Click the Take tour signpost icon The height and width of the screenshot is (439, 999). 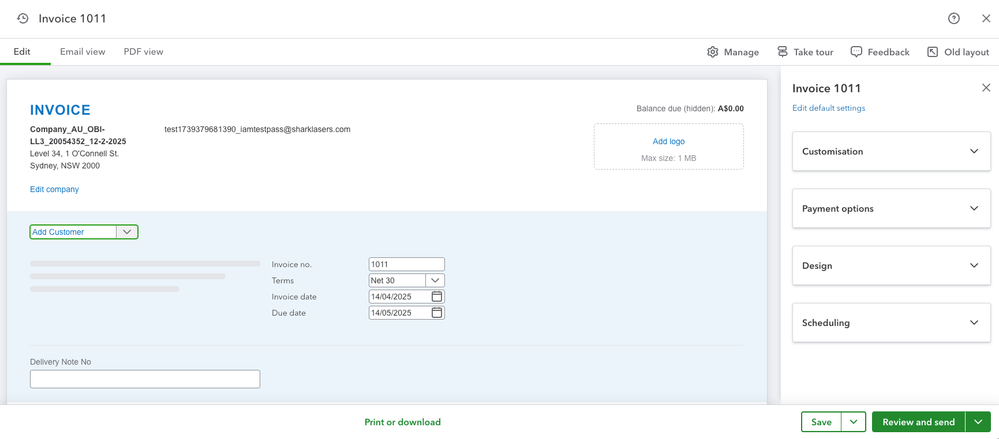click(782, 52)
